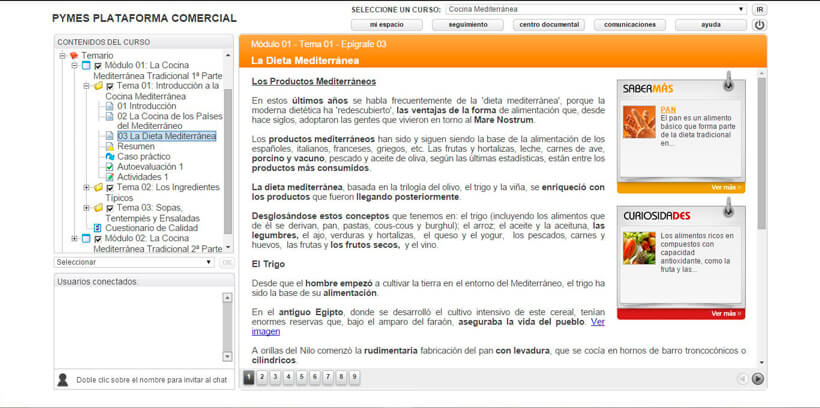Open the Curiosidades fruit thumbnail
Screen dimensions: 820x408
[x=639, y=248]
